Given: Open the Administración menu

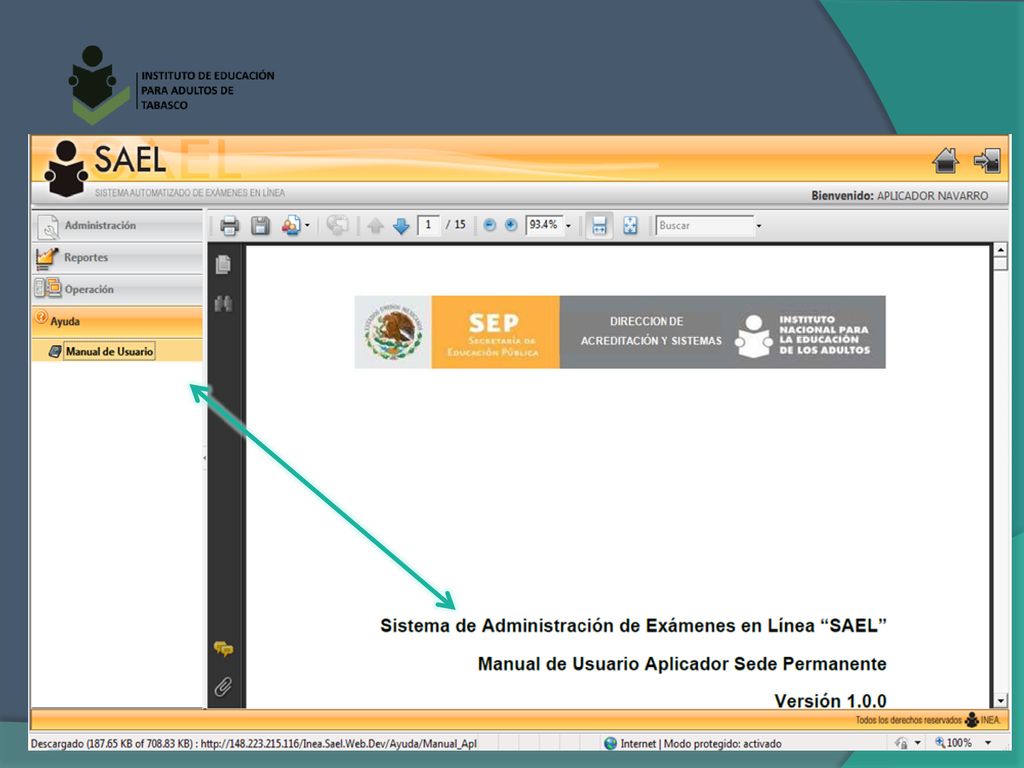Looking at the screenshot, I should [x=117, y=226].
